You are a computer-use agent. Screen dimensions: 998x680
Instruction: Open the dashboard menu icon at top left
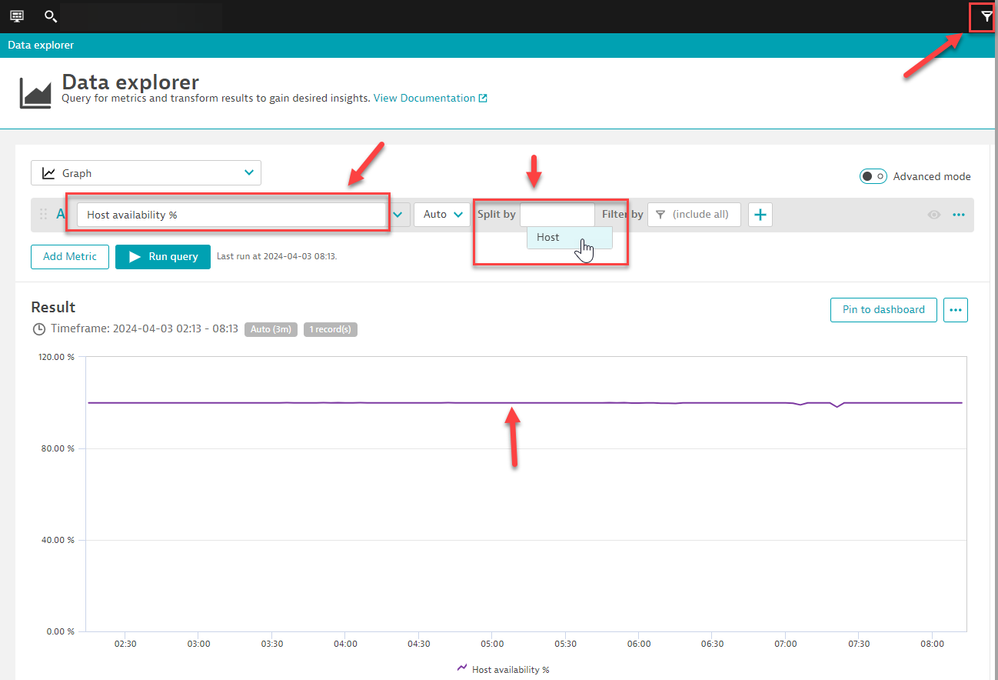tap(17, 16)
